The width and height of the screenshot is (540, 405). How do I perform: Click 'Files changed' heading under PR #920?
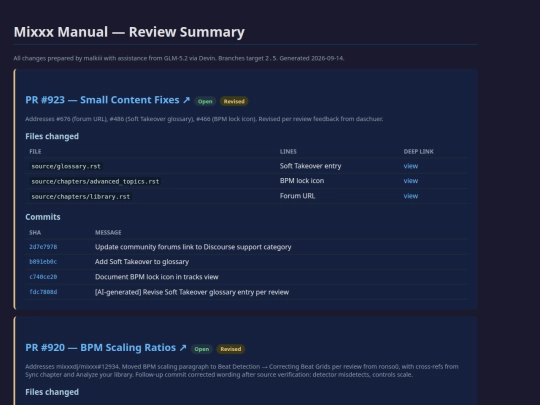point(52,392)
